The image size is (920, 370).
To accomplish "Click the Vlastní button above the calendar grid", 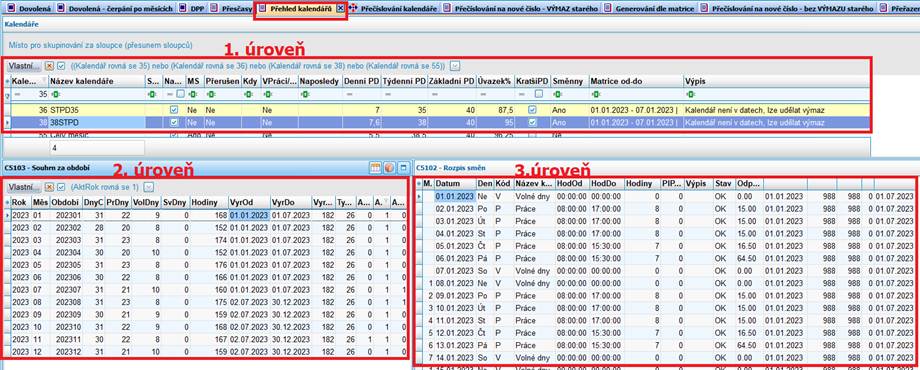I will (x=23, y=66).
